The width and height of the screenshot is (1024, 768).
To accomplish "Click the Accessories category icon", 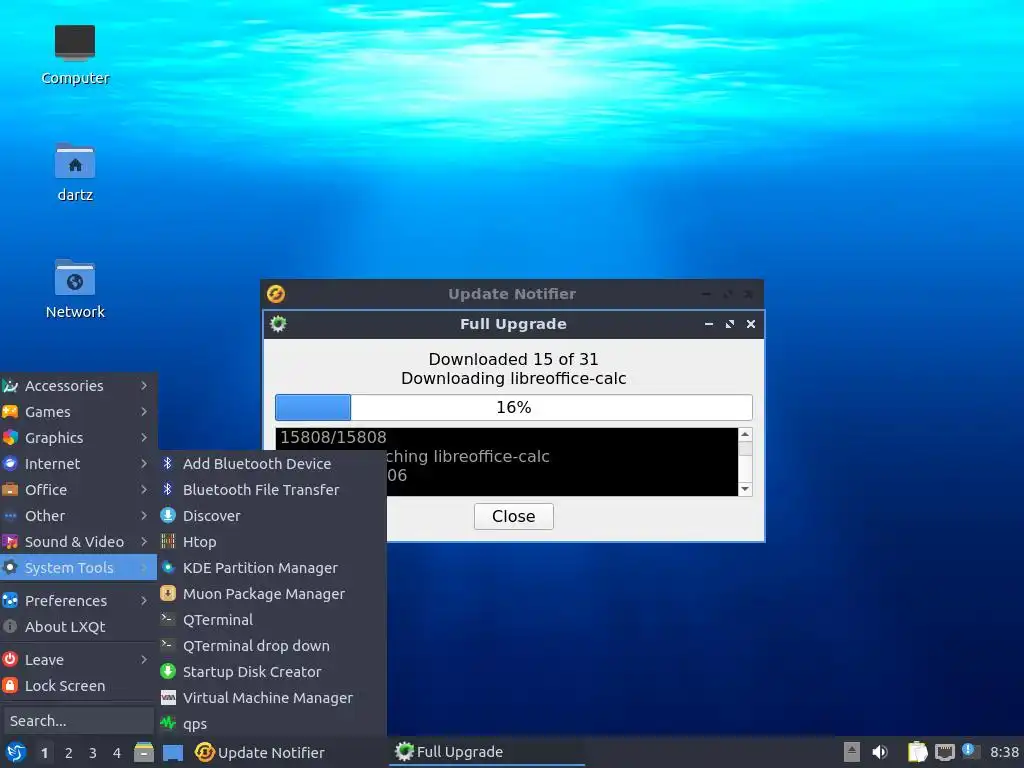I will (x=10, y=386).
